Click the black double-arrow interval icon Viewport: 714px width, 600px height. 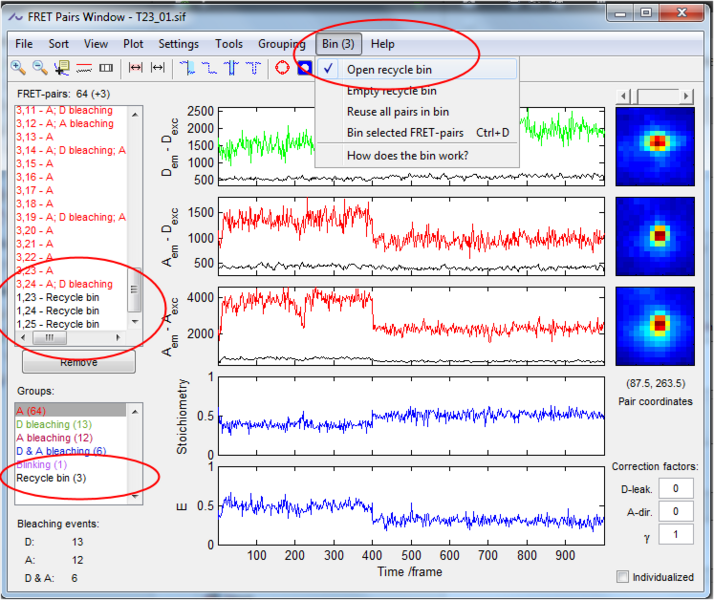158,68
